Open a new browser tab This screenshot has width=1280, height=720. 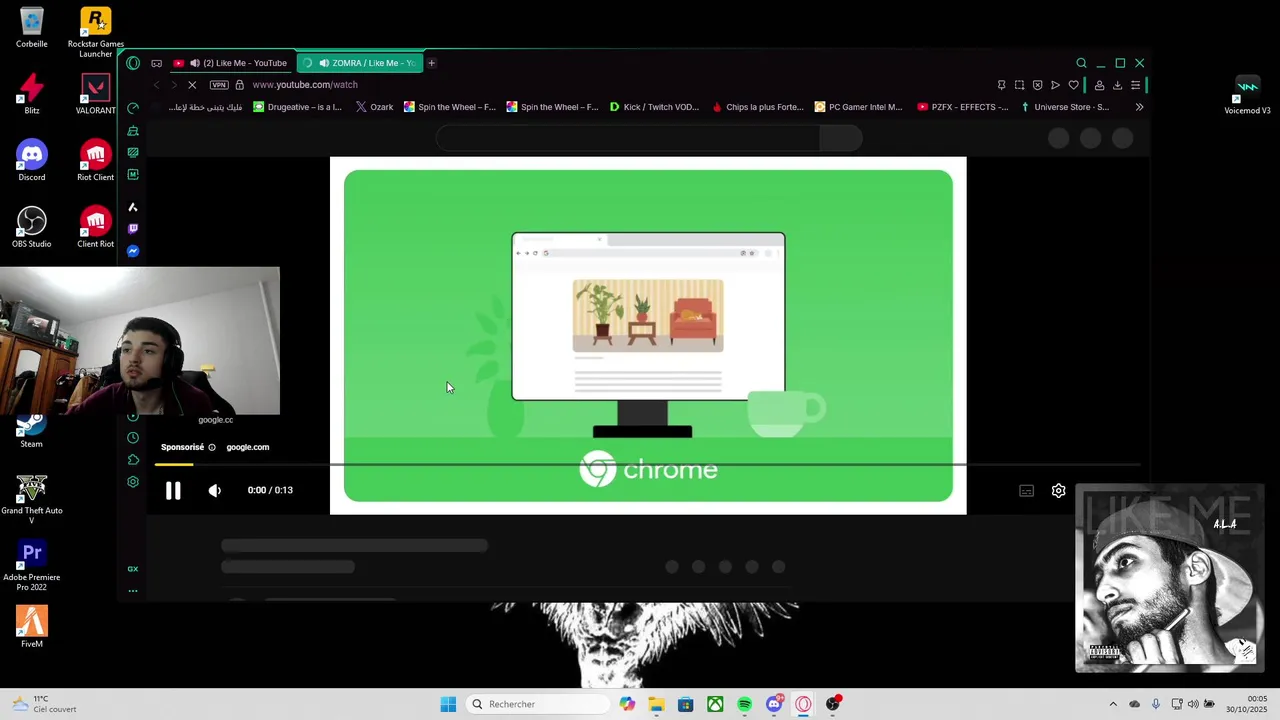tap(431, 63)
